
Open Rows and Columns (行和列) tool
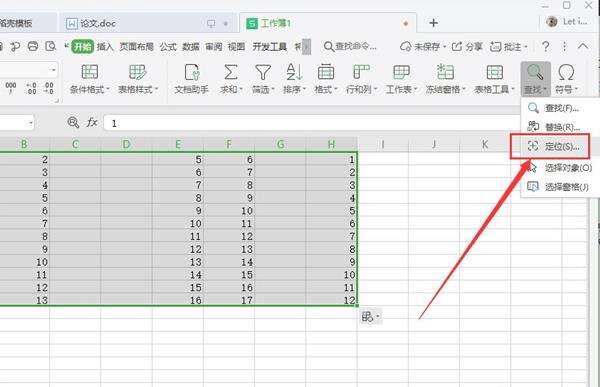pos(361,79)
